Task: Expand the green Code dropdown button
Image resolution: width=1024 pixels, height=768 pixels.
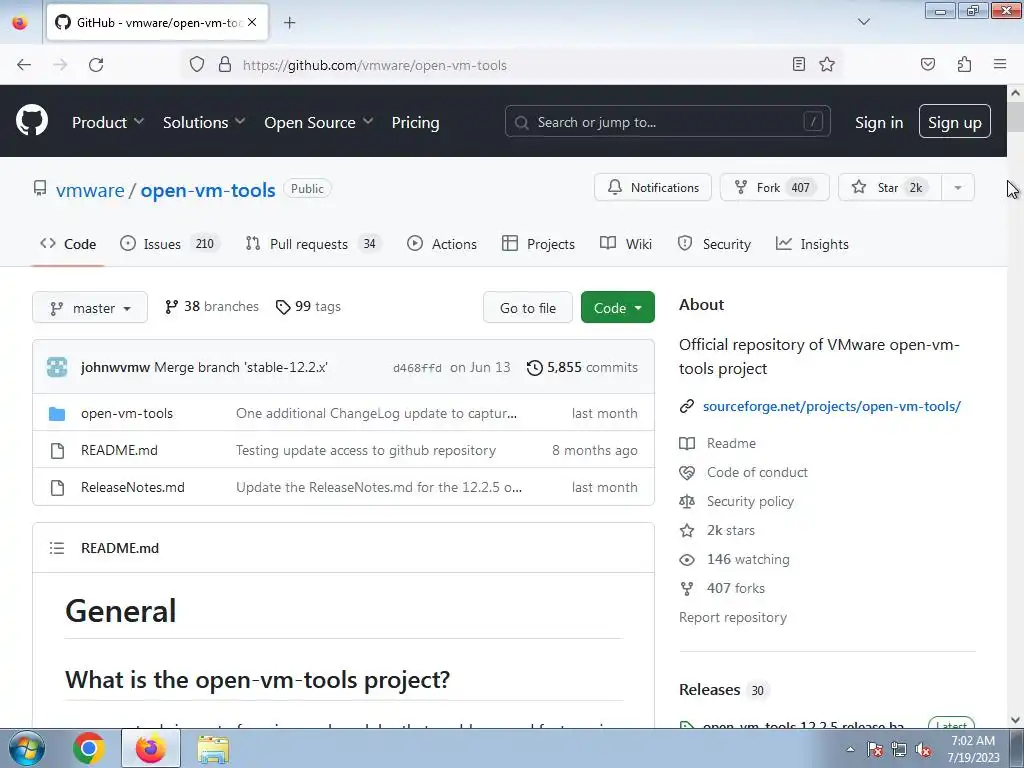Action: [618, 308]
